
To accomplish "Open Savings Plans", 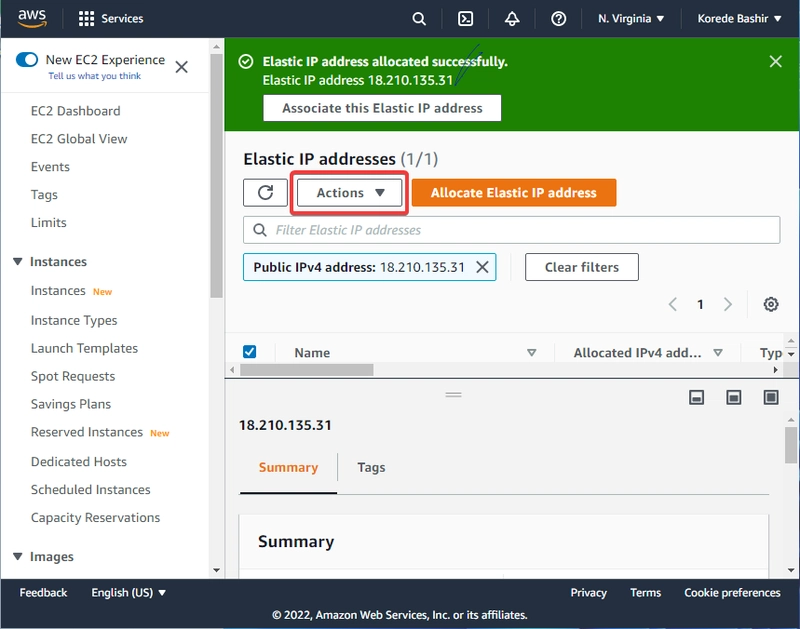I will (x=71, y=405).
